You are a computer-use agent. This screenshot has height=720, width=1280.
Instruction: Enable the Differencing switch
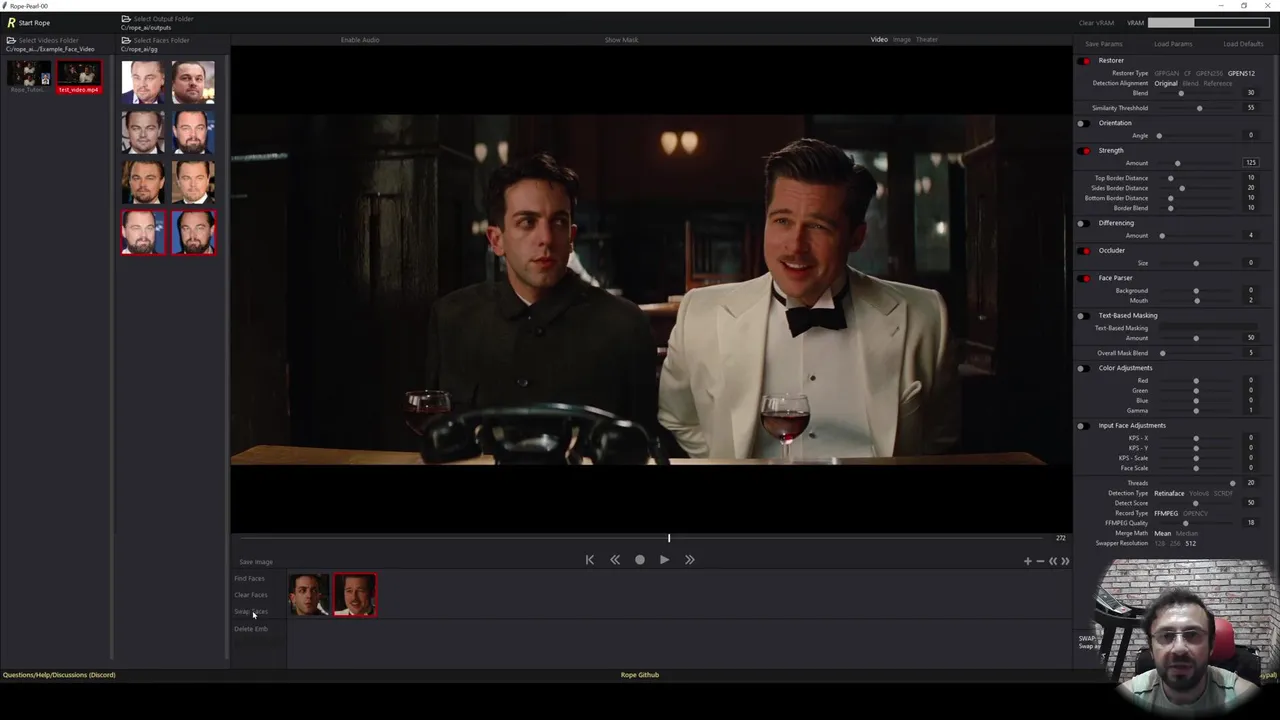pyautogui.click(x=1085, y=223)
